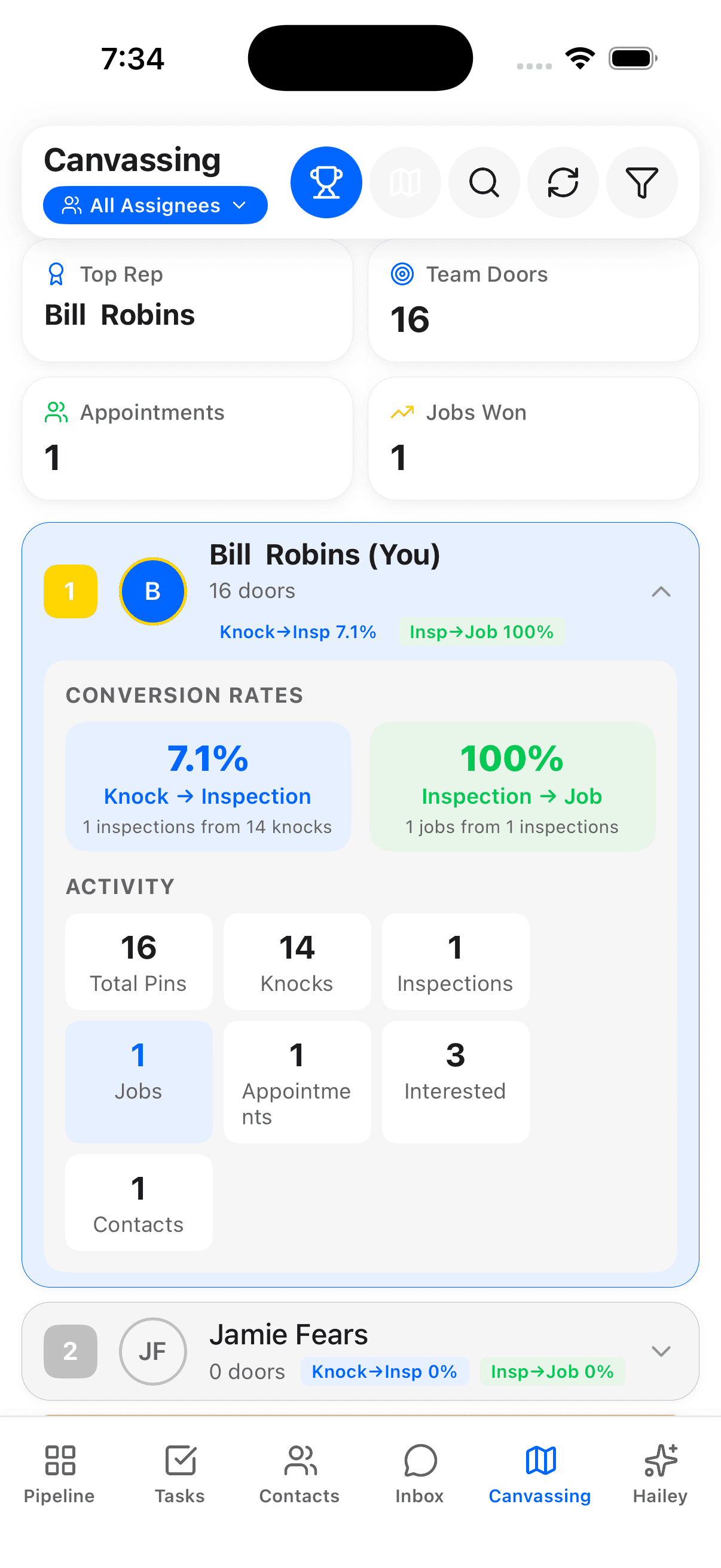
Task: Open the All Assignees dropdown
Action: (155, 205)
